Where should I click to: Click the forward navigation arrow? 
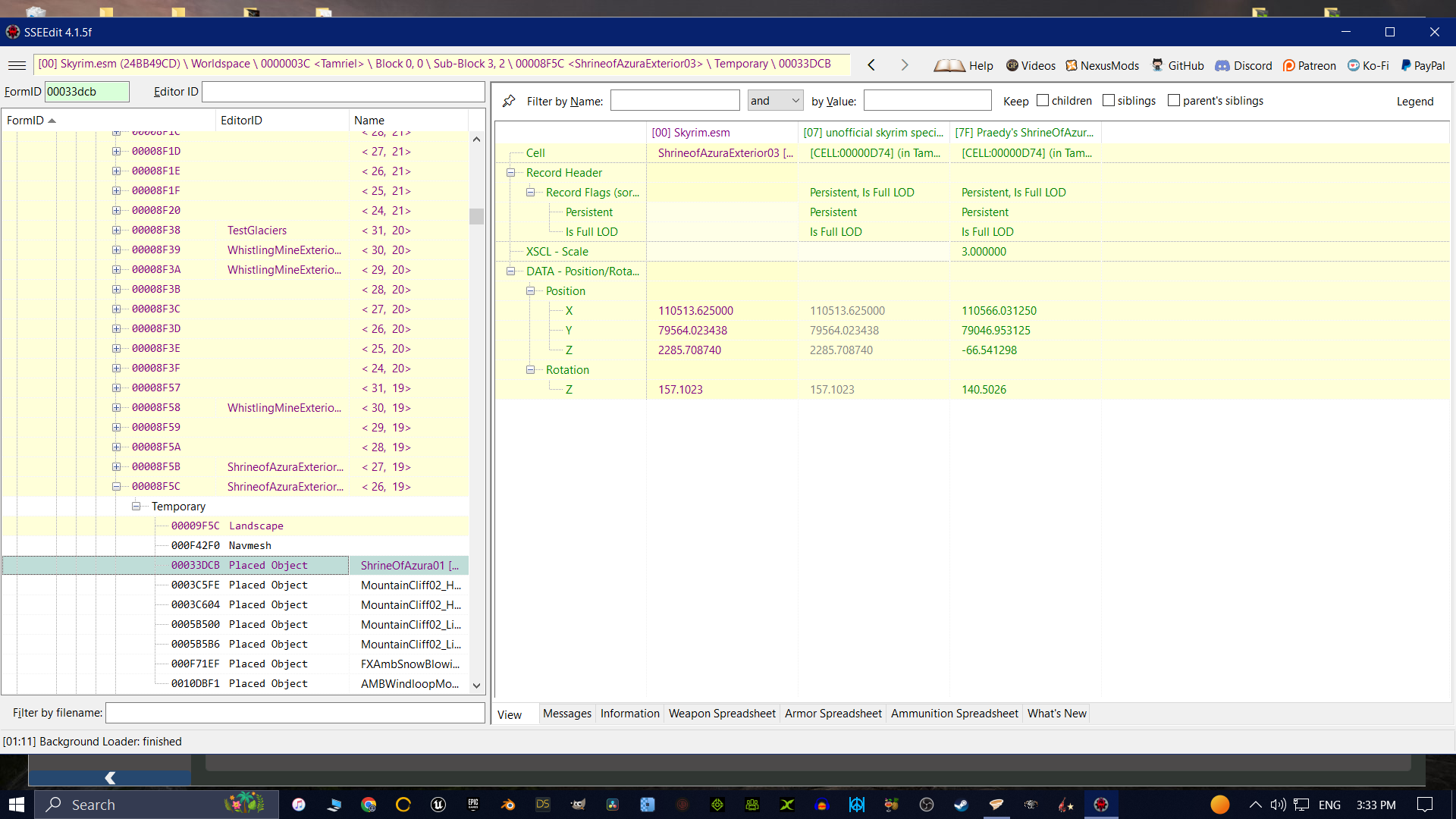tap(904, 65)
